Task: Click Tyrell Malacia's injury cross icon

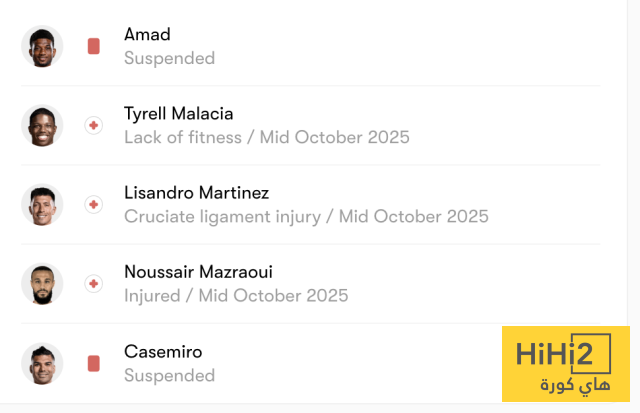Action: click(x=93, y=125)
